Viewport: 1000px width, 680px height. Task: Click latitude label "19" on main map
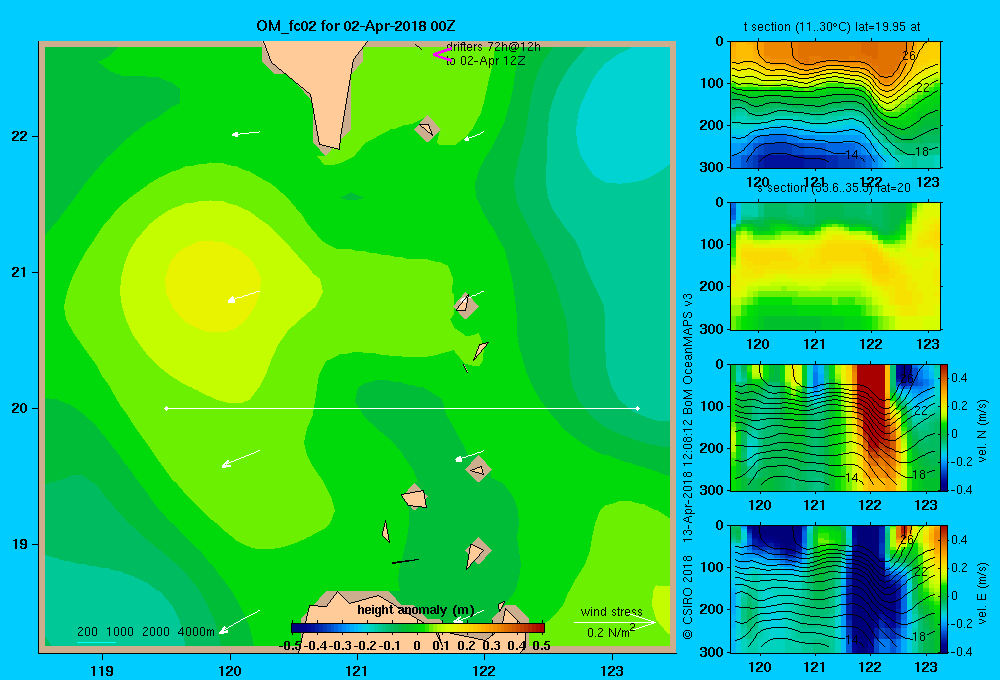click(20, 544)
